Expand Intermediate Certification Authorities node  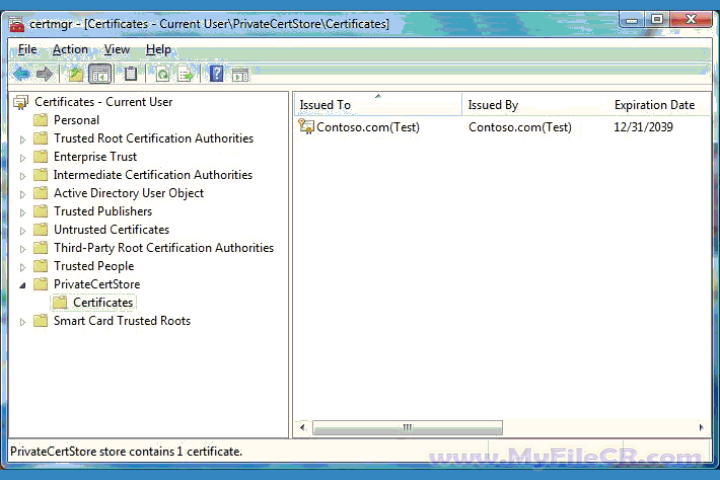click(x=22, y=176)
